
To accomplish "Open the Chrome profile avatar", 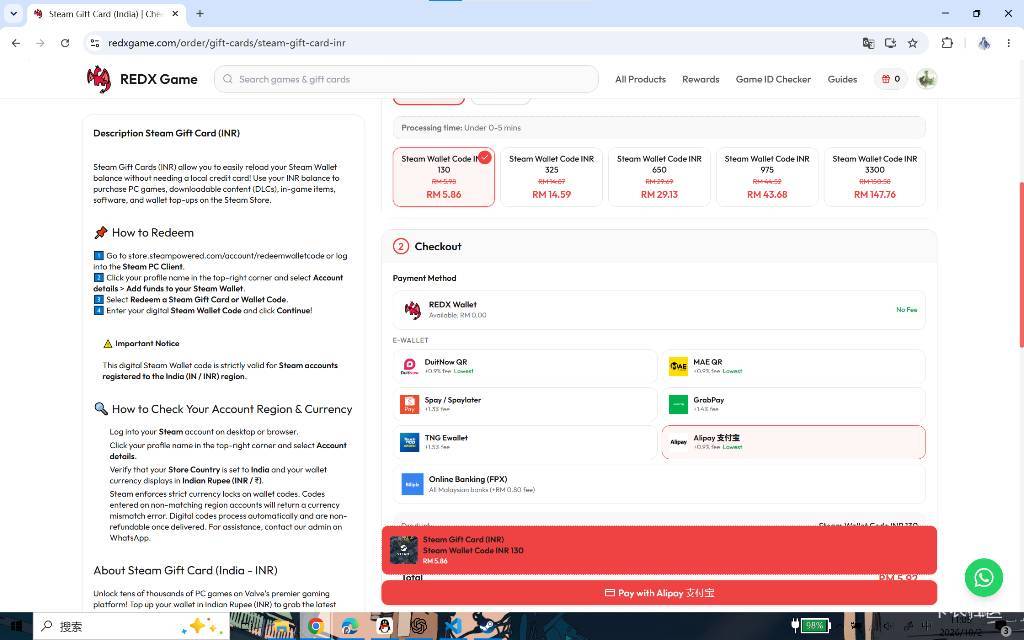I will [984, 43].
